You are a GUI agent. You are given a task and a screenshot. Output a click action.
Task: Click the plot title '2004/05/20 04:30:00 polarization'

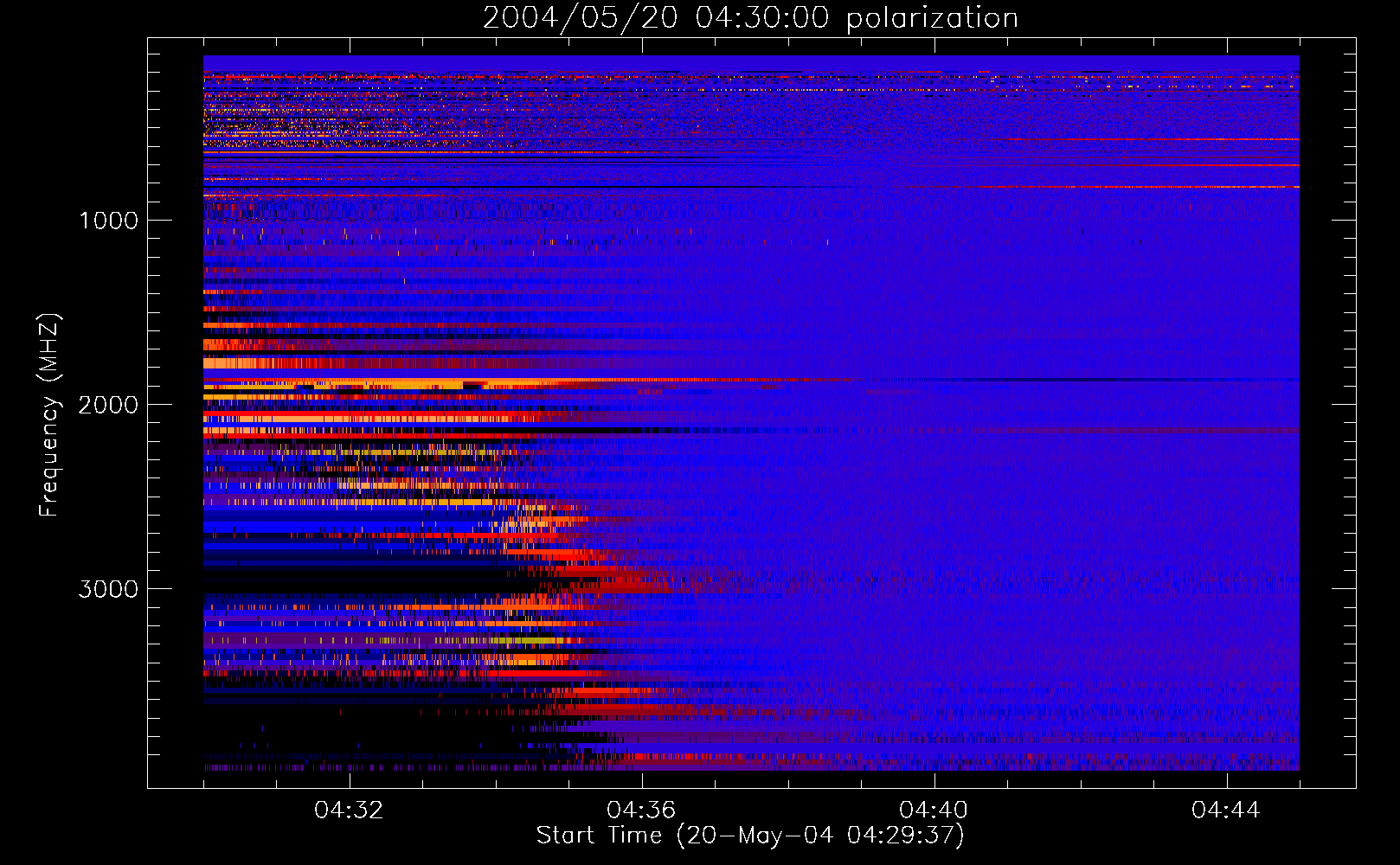click(750, 18)
